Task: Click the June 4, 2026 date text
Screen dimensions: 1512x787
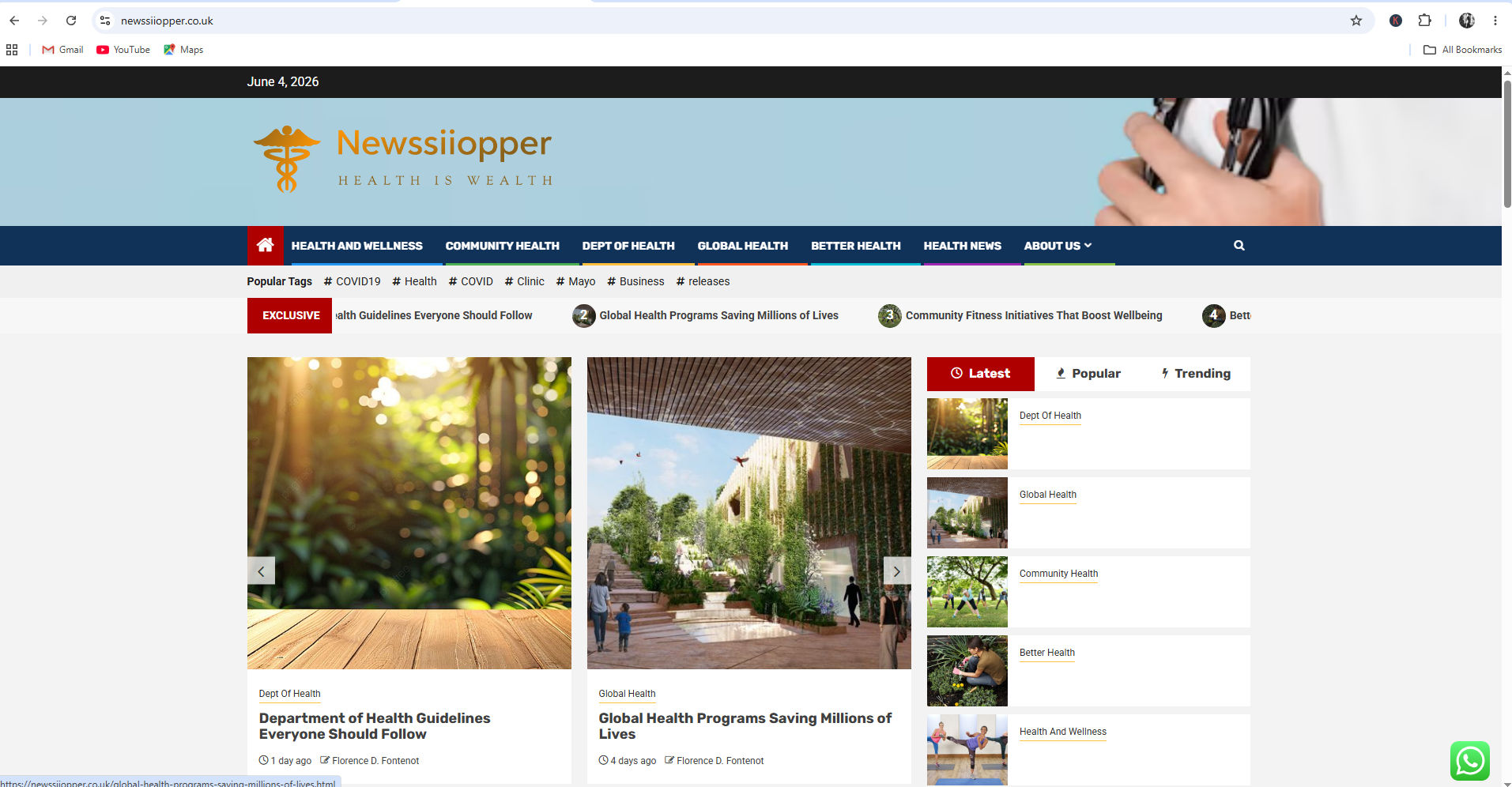Action: coord(283,81)
